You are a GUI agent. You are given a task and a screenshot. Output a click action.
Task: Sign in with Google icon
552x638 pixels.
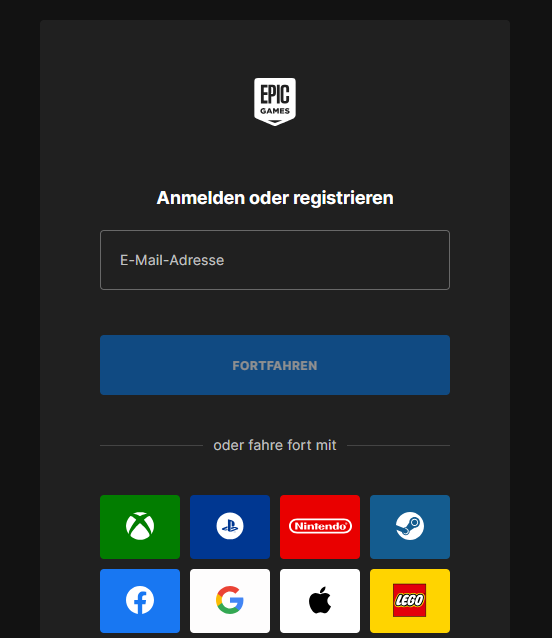click(230, 601)
